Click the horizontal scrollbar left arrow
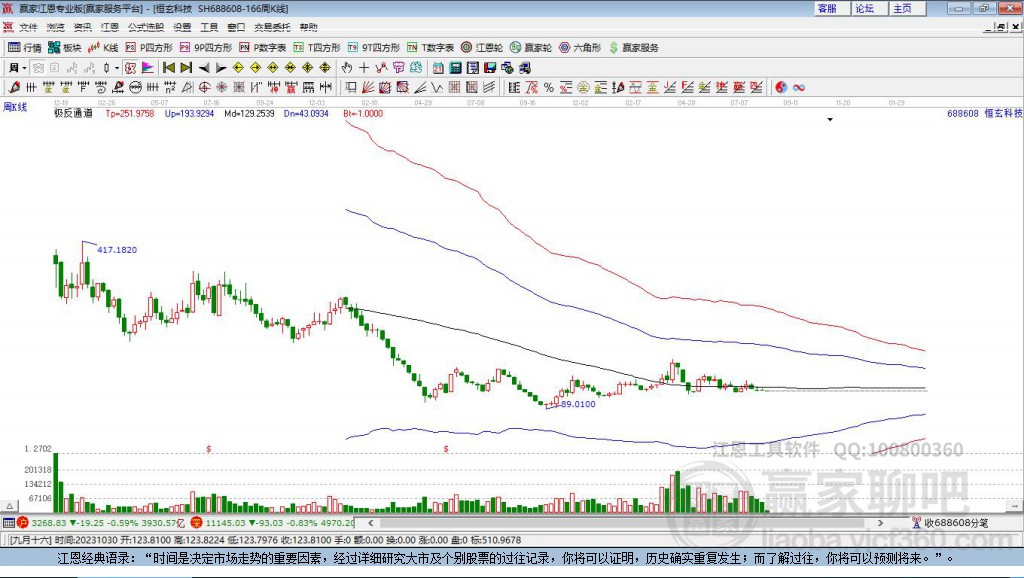Screen dimensions: 1024x578 371,522
